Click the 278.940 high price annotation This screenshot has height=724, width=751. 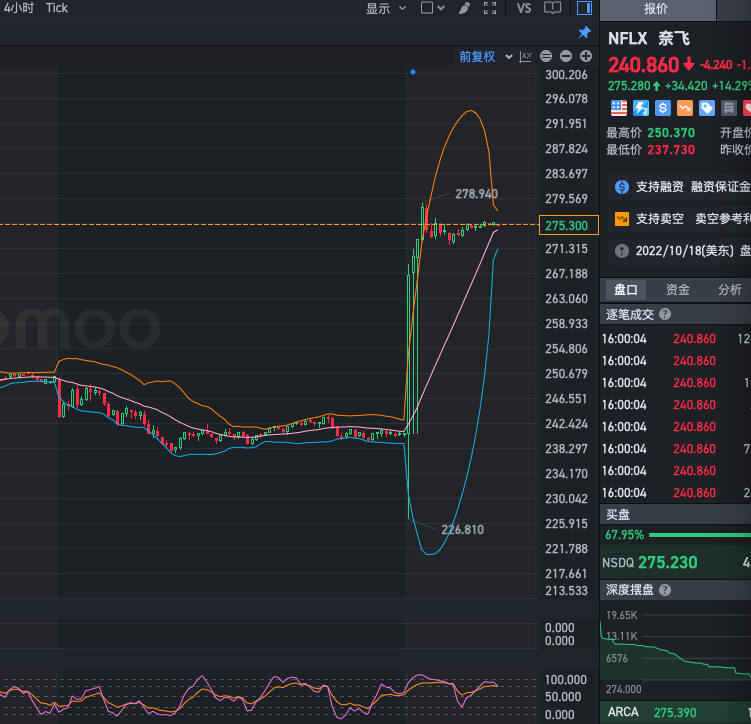click(476, 194)
